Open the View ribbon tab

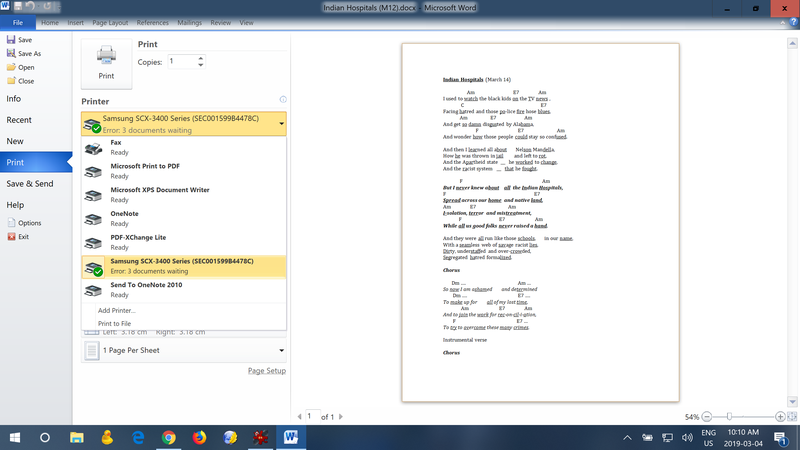coord(246,23)
